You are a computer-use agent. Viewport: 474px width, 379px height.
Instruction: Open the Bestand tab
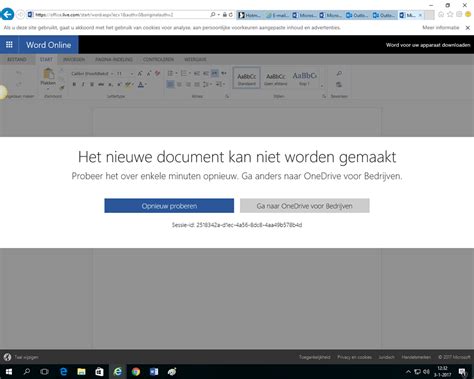pos(17,59)
